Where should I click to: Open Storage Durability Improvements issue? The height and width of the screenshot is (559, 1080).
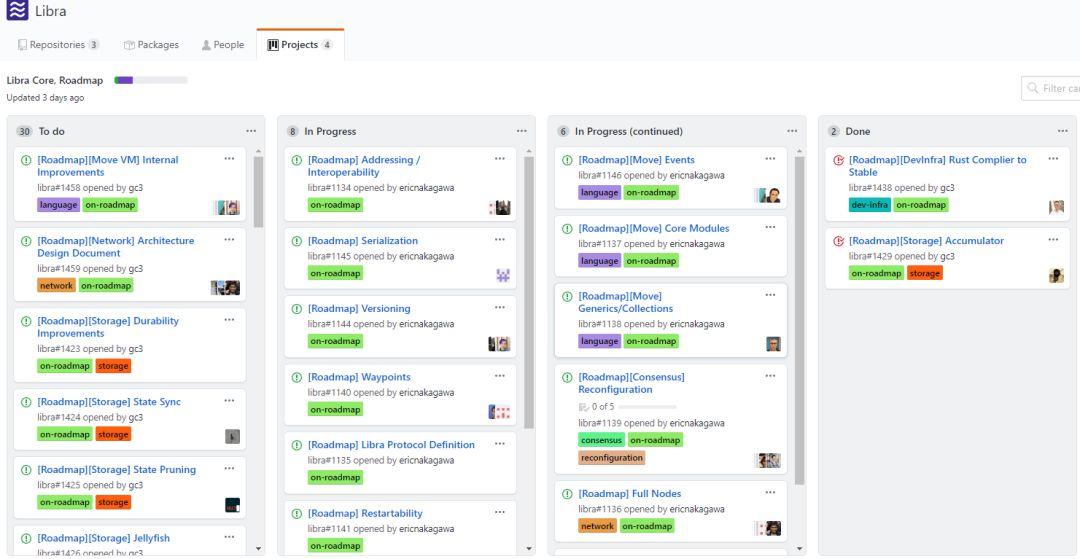coord(107,327)
